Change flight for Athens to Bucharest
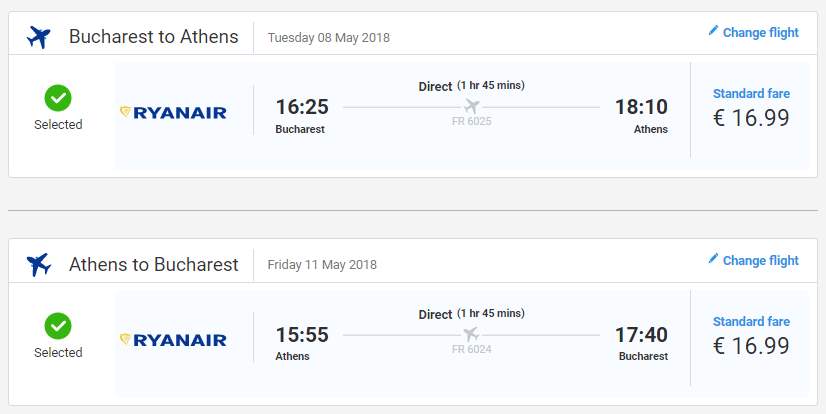826x414 pixels. pos(760,260)
